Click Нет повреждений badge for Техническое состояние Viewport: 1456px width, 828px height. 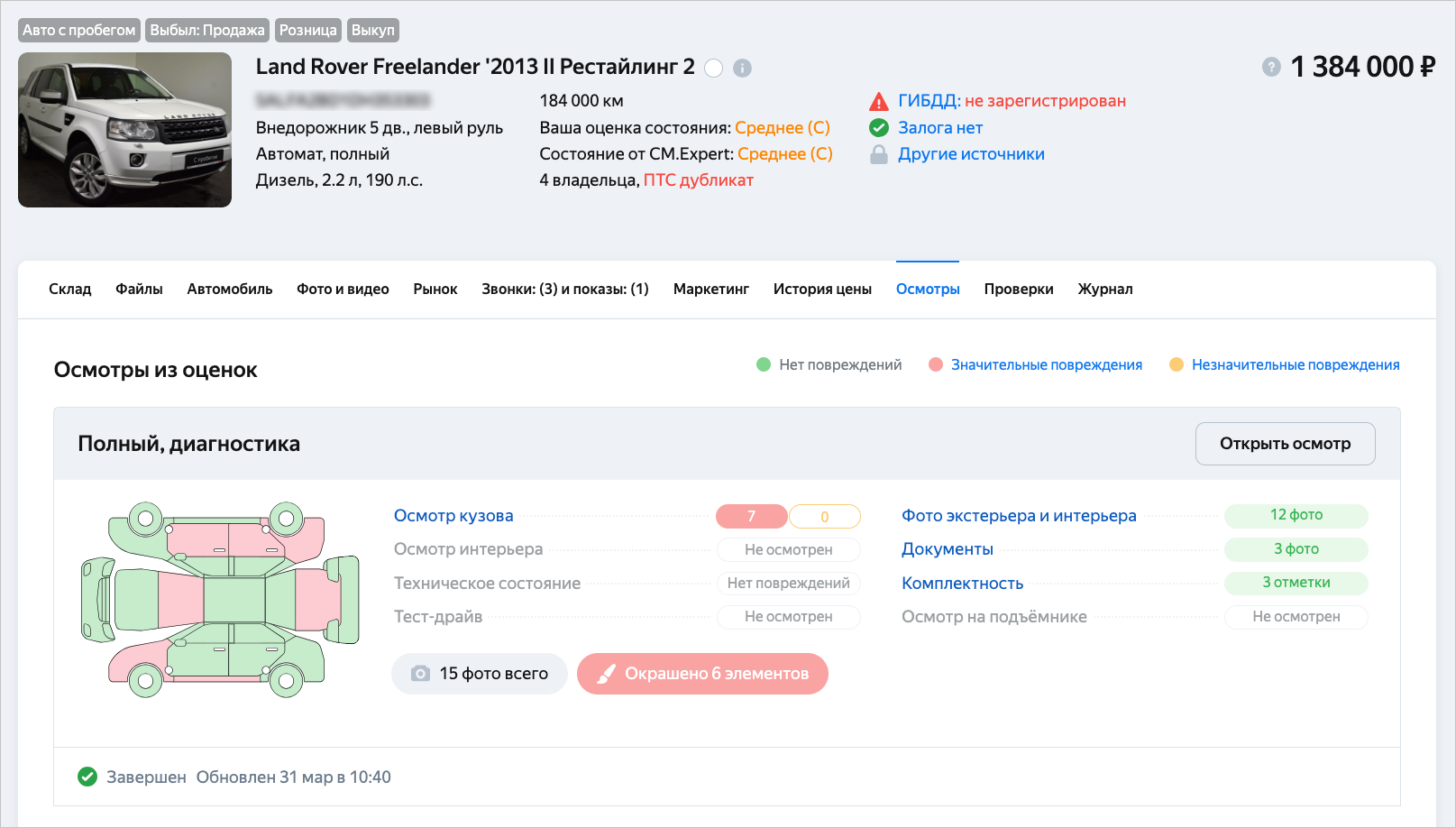tap(789, 584)
